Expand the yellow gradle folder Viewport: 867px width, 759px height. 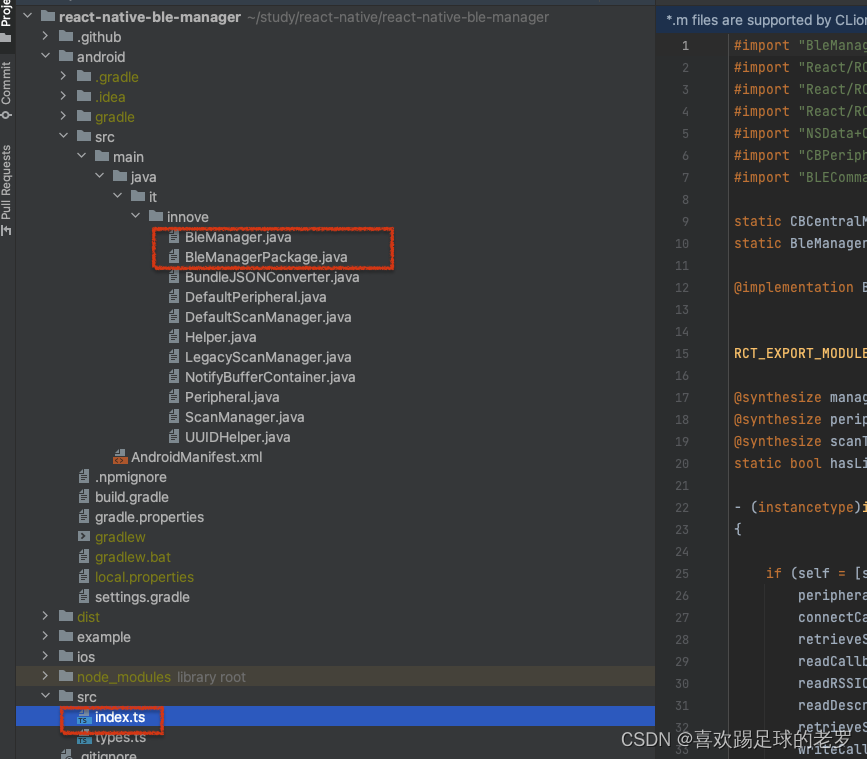pos(63,116)
